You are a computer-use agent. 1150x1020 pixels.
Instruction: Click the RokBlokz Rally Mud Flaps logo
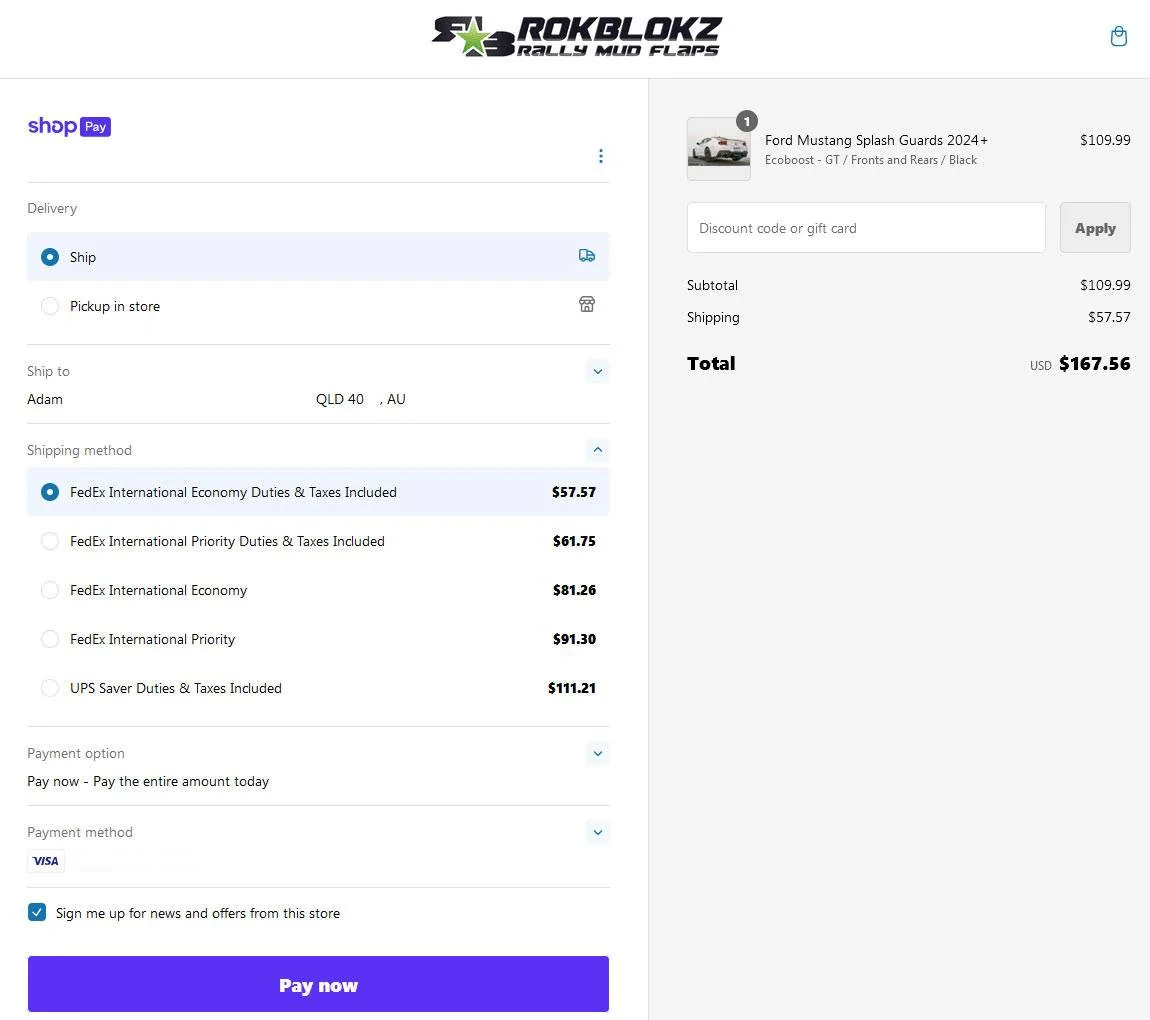pos(576,37)
